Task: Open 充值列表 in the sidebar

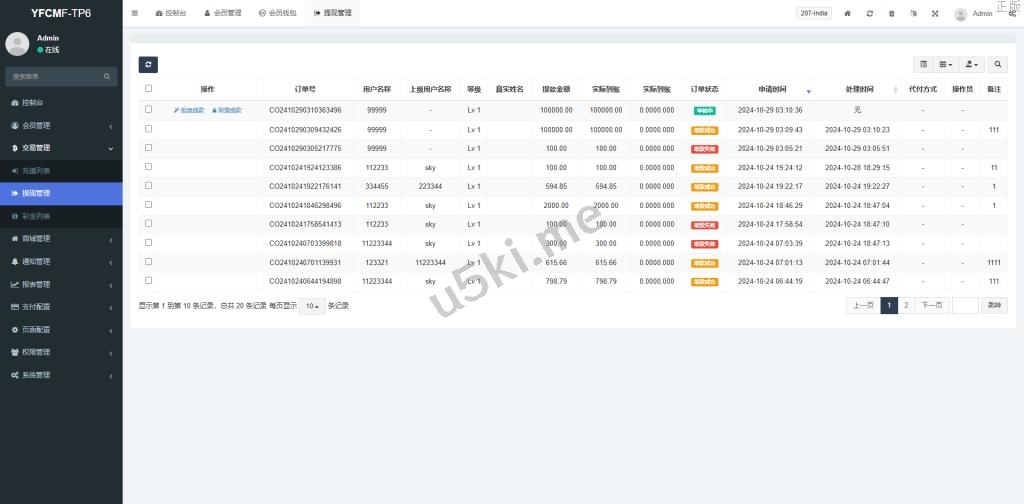Action: pos(36,171)
